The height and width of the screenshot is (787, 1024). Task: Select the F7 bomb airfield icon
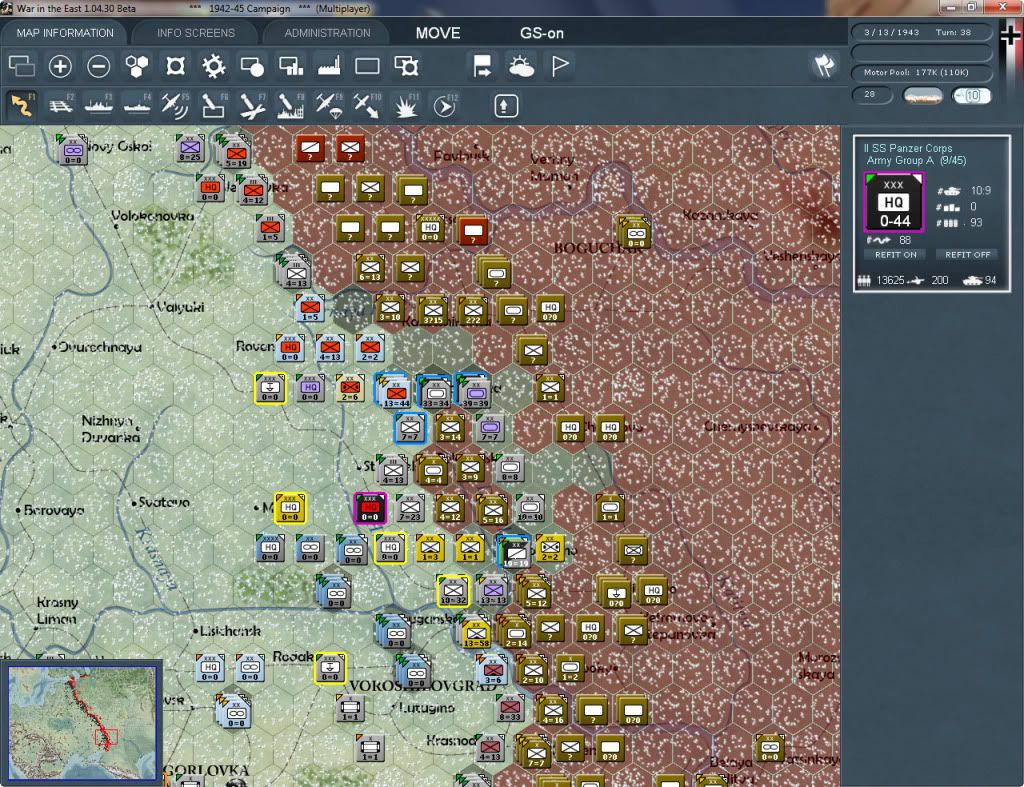(252, 105)
